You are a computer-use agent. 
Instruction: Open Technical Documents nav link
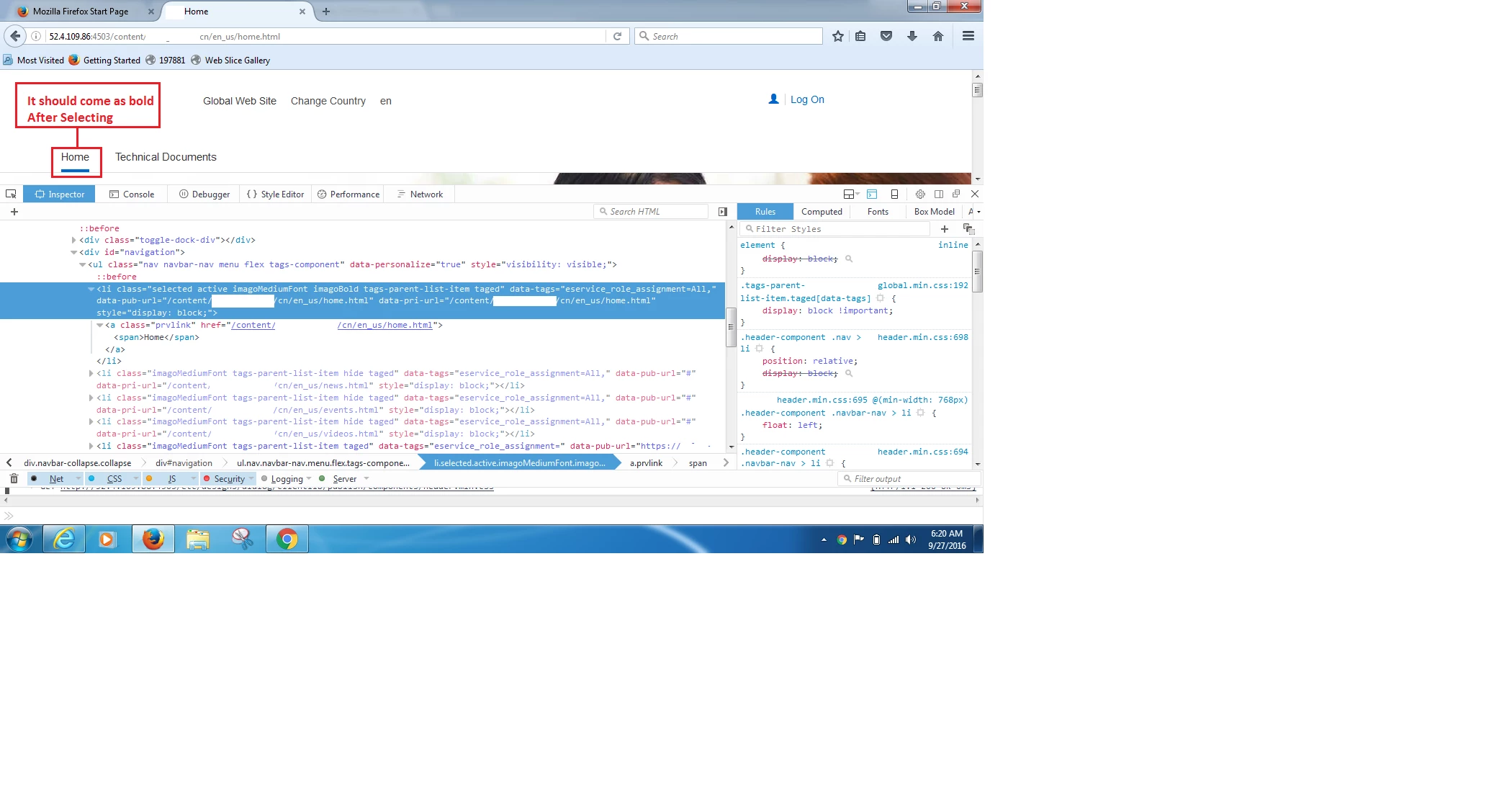166,157
